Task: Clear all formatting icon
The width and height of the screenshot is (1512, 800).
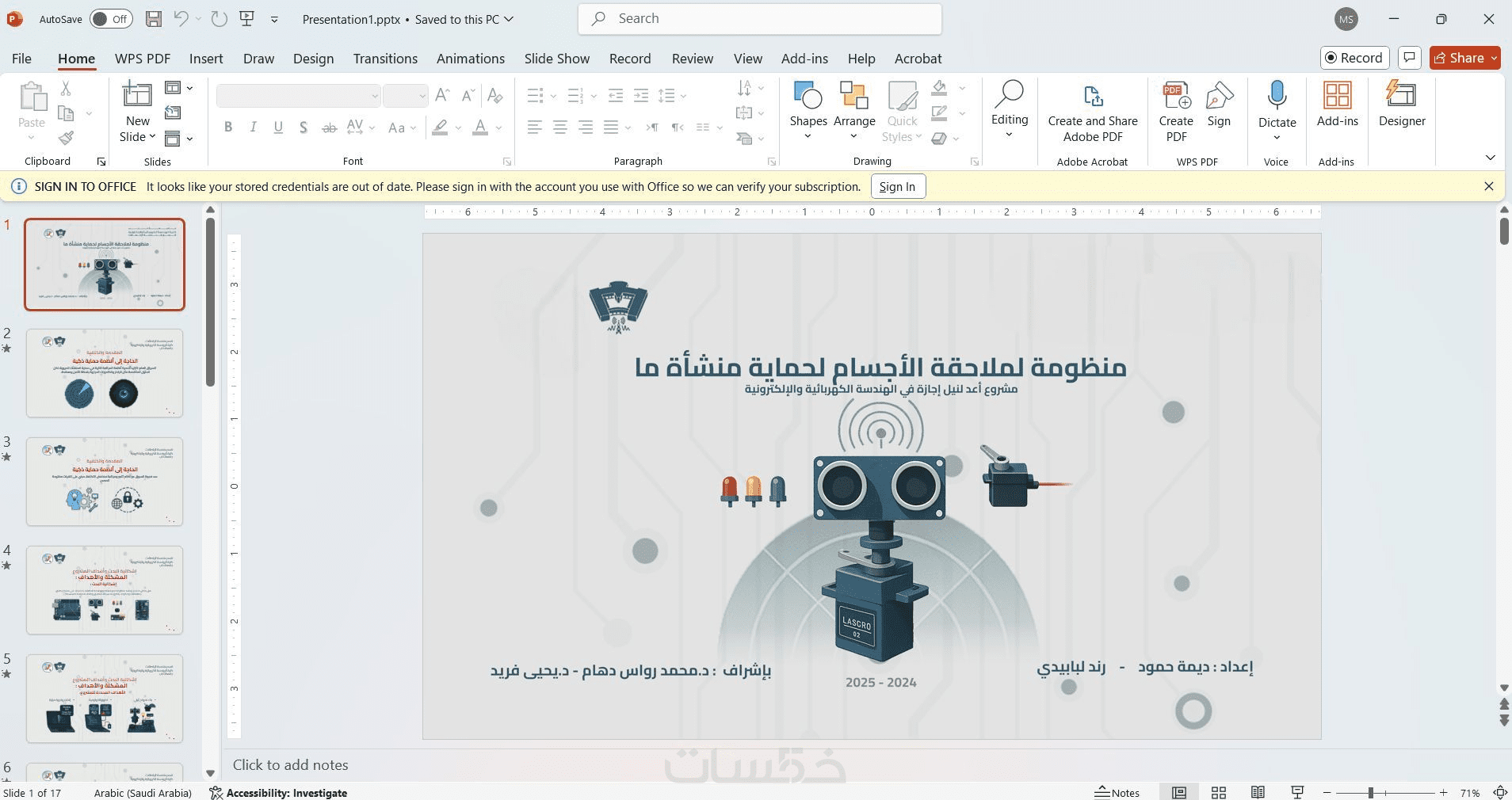Action: point(495,96)
